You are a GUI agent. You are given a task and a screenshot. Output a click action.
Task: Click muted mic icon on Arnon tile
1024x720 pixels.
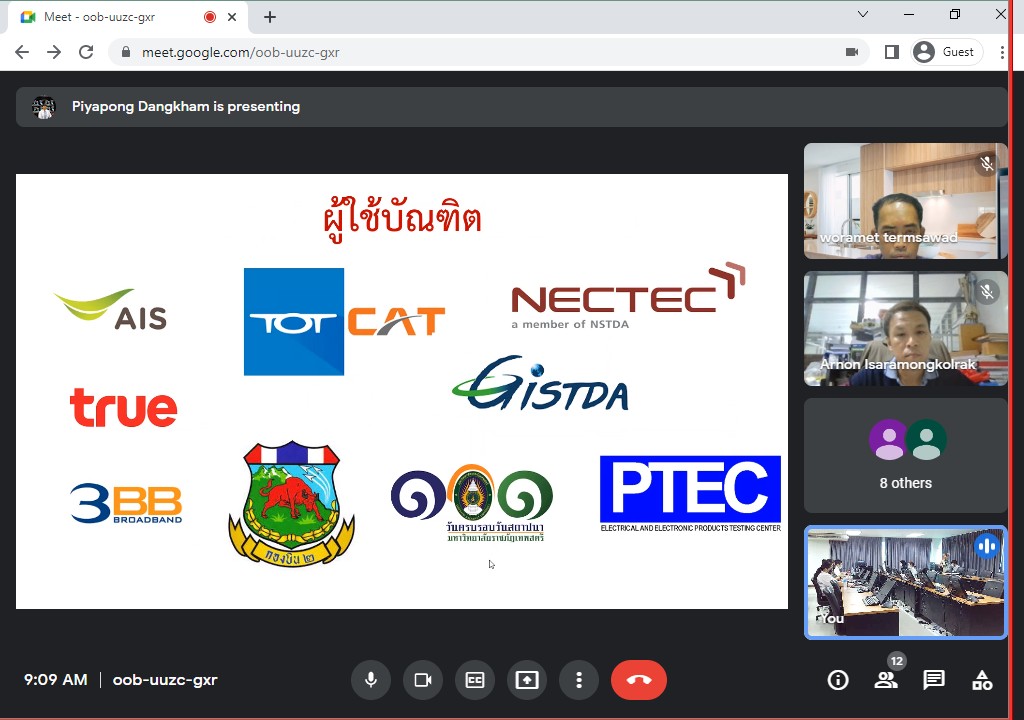(987, 291)
